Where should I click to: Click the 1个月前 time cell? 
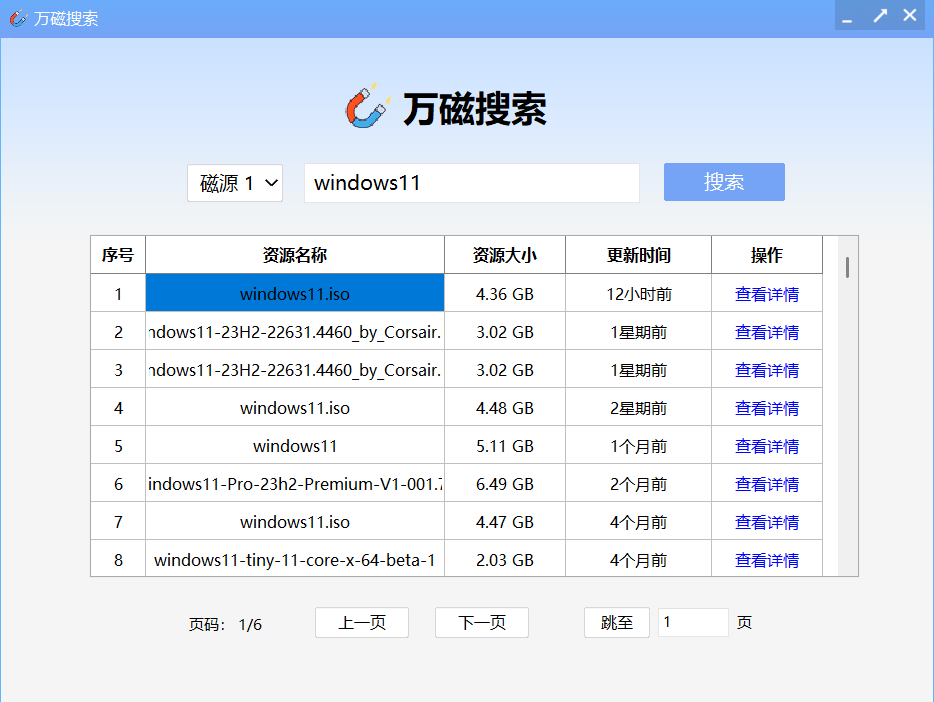[639, 445]
